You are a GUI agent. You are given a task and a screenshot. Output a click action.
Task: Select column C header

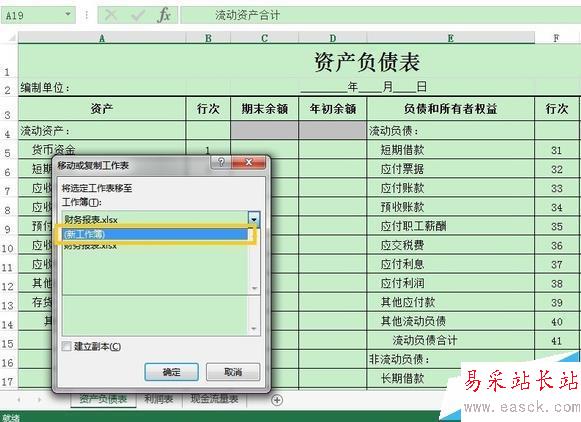coord(264,38)
